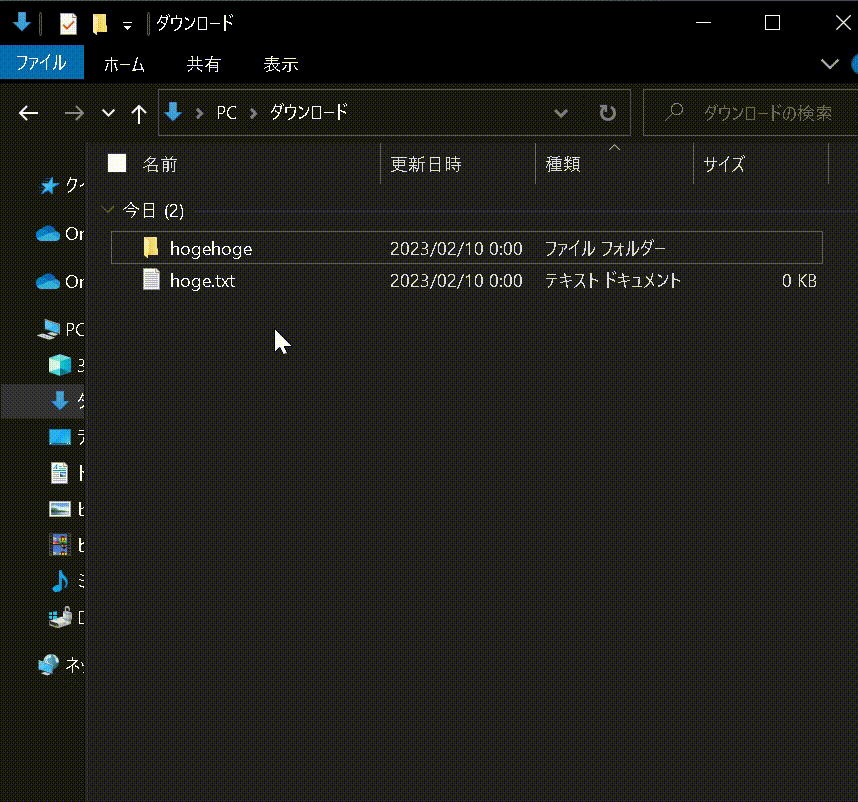This screenshot has width=858, height=802.
Task: Open the Videos filmstrip icon in sidebar
Action: point(60,545)
